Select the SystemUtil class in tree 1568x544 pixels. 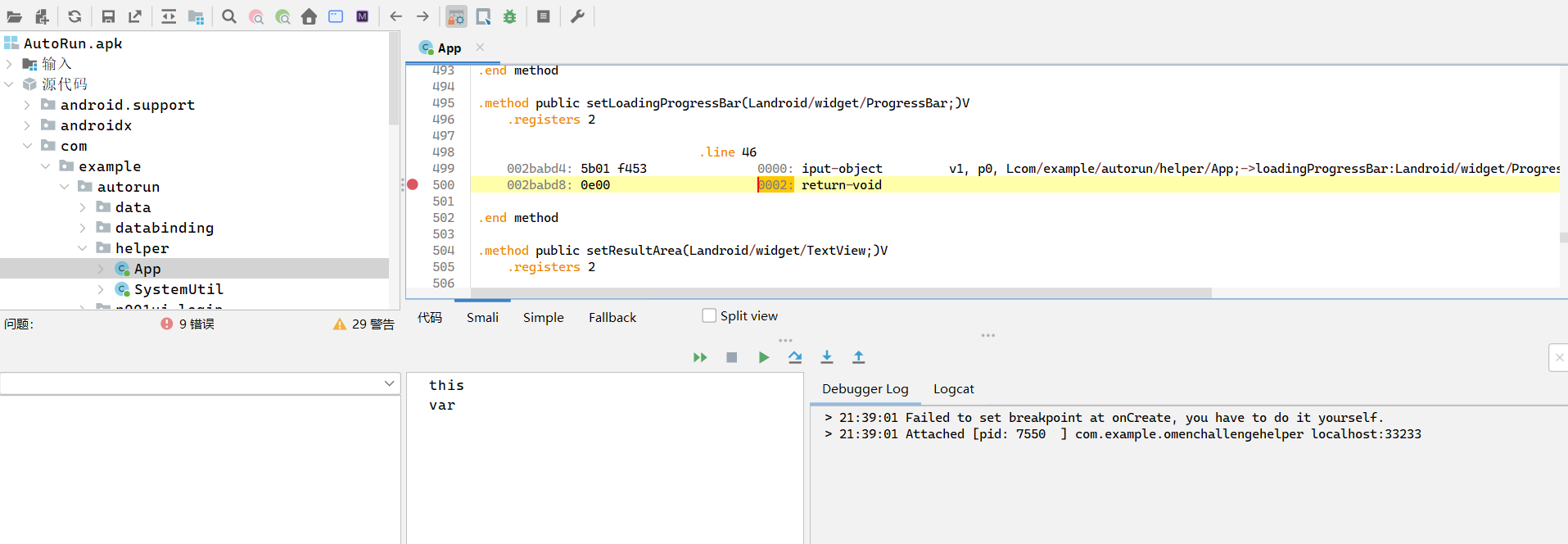point(178,289)
